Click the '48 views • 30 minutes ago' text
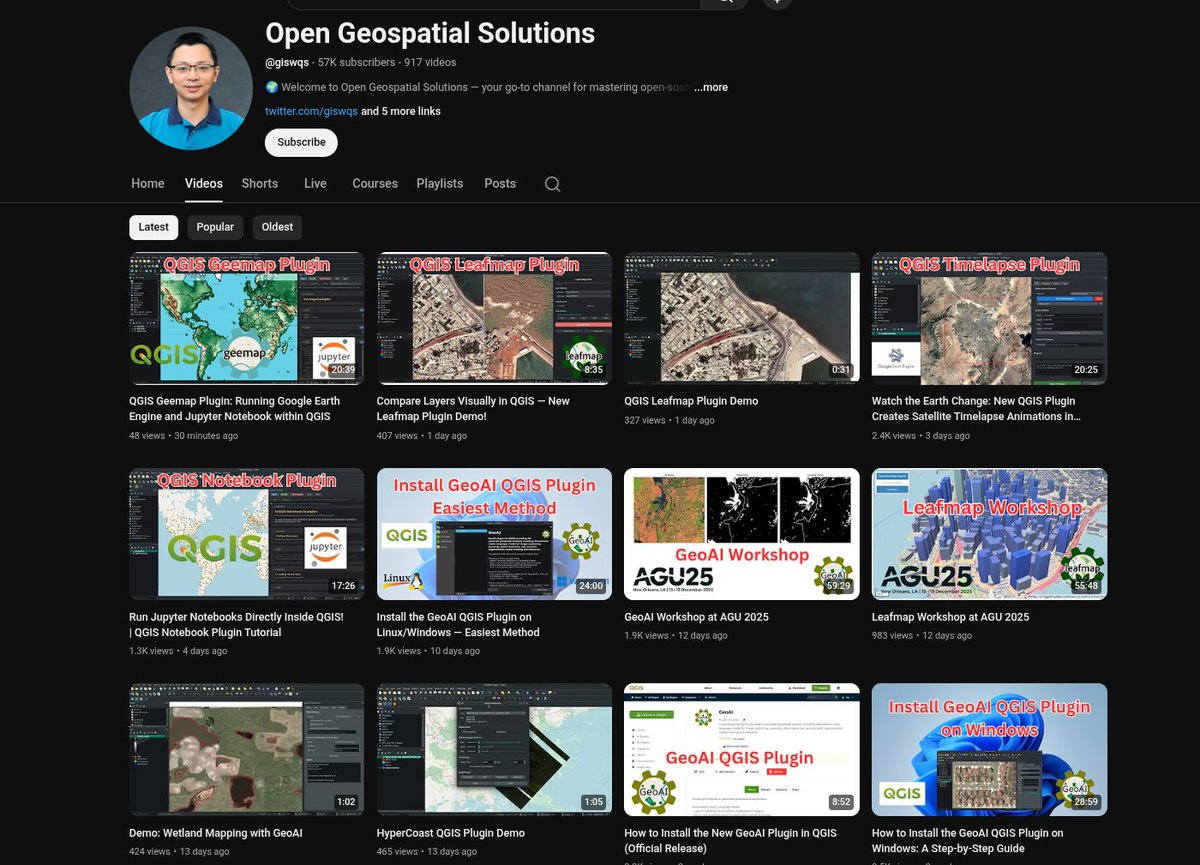Viewport: 1200px width, 865px height. [184, 436]
